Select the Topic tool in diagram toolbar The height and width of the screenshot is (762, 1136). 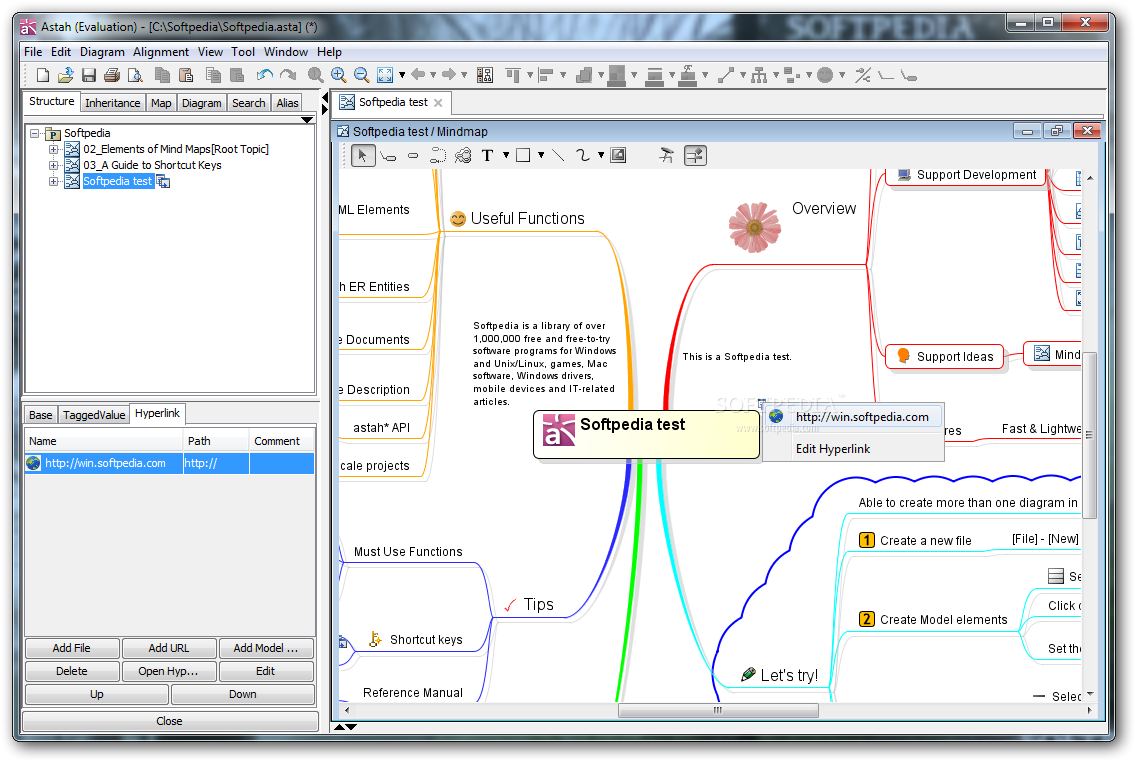point(388,155)
